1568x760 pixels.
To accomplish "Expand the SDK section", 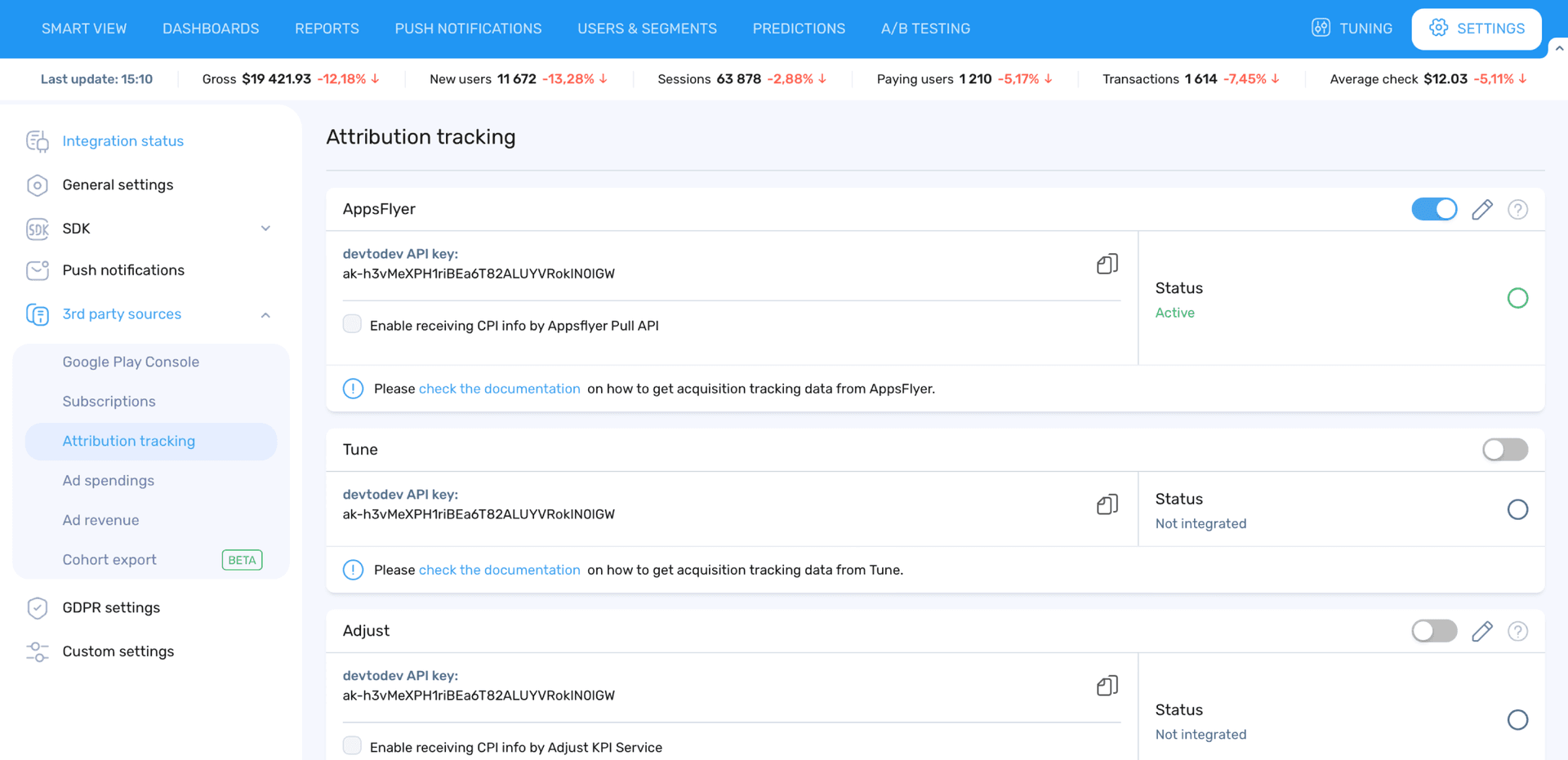I will pos(265,229).
